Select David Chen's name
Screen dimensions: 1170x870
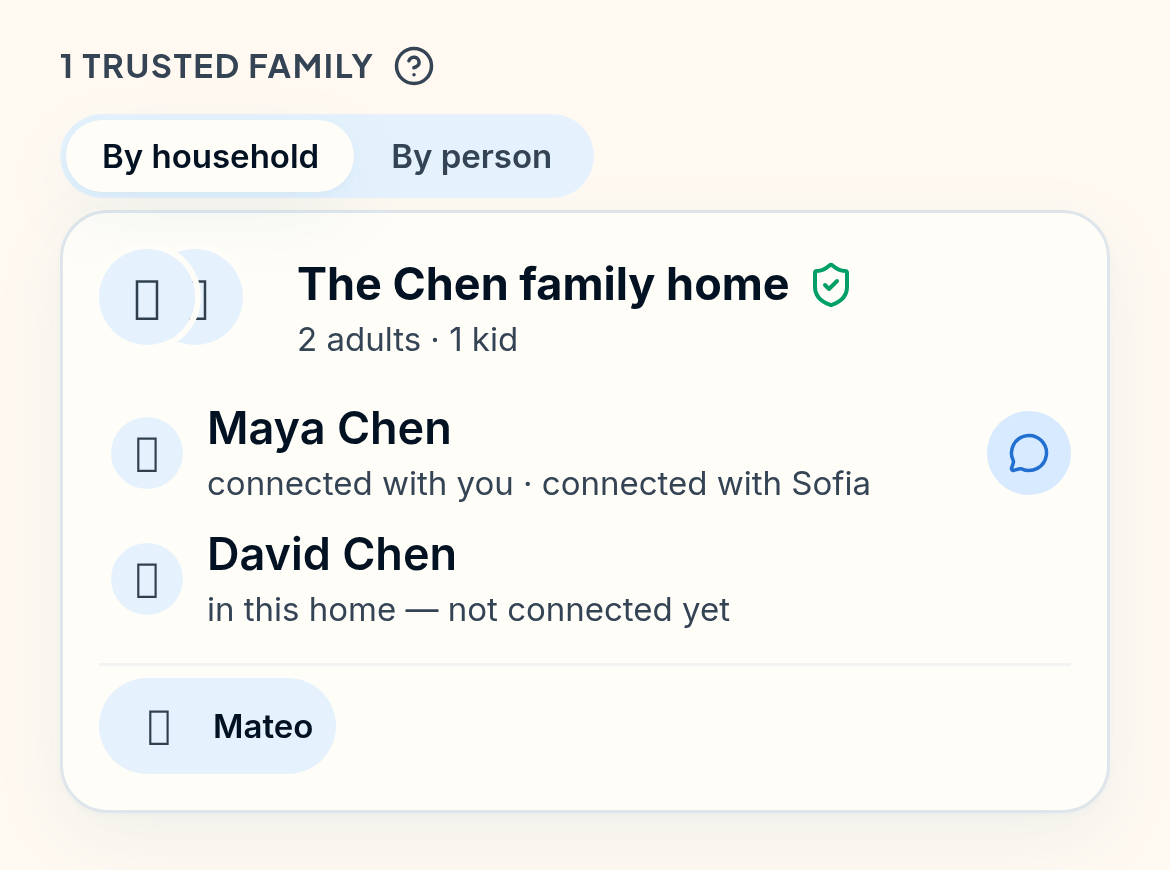(x=332, y=554)
